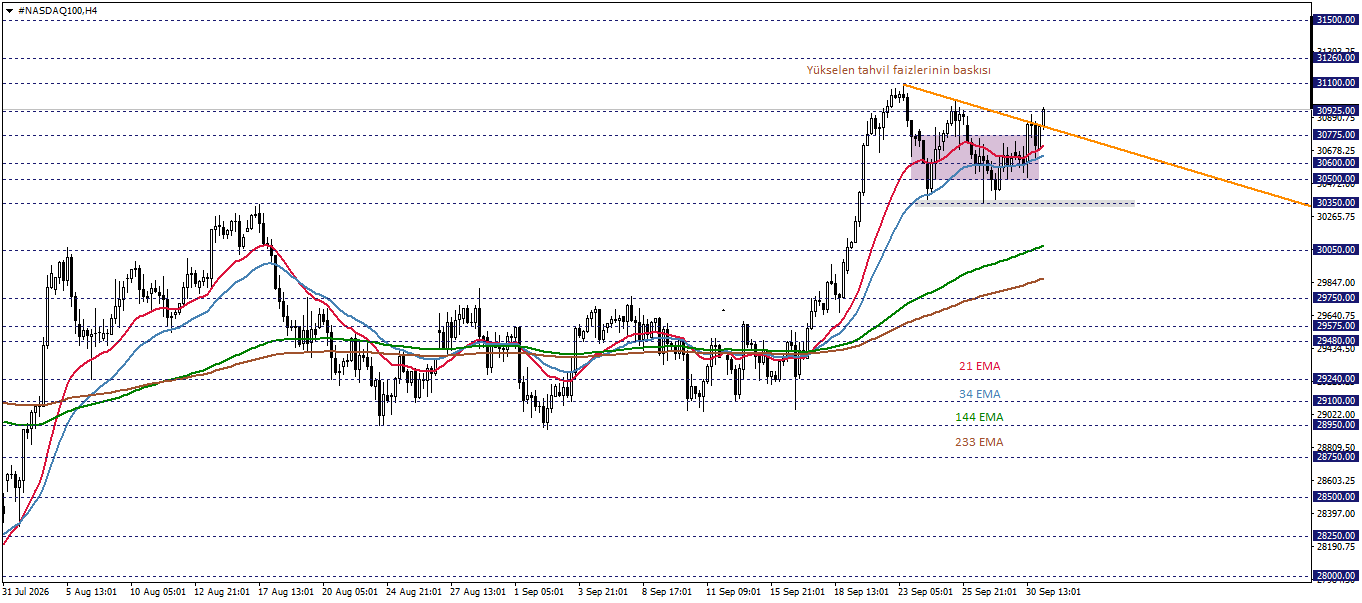Click the 31500.00 price level label
The width and height of the screenshot is (1362, 603).
pyautogui.click(x=1337, y=19)
